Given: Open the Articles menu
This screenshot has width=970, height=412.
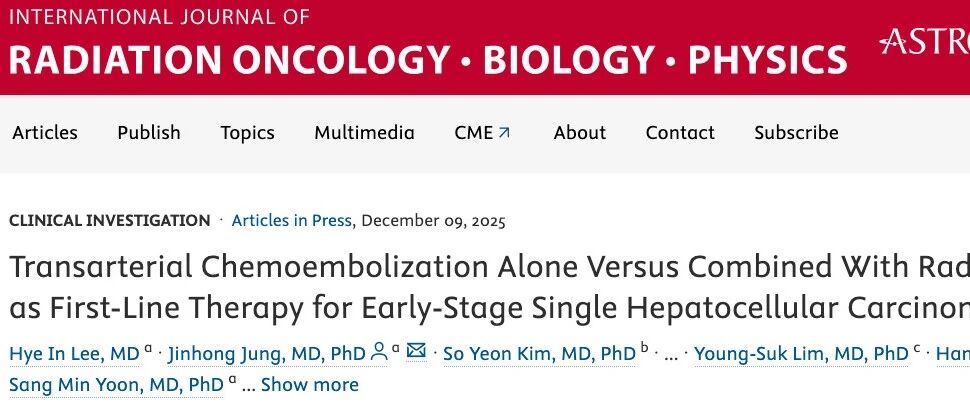Looking at the screenshot, I should pyautogui.click(x=45, y=132).
